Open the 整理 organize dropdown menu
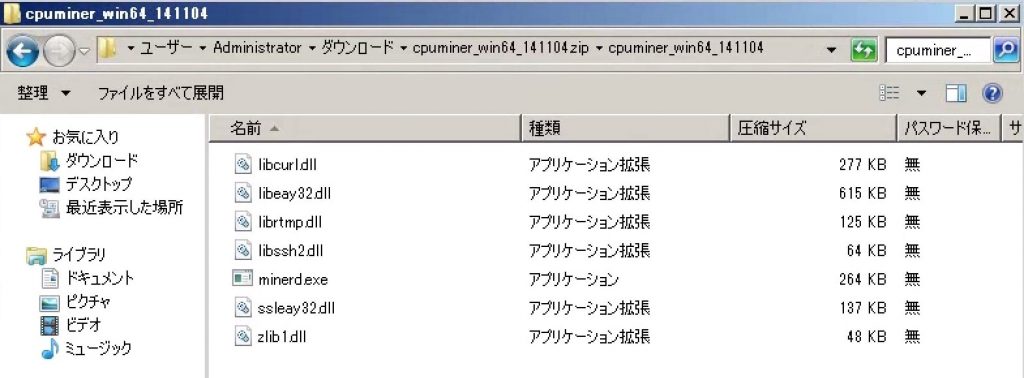 (x=44, y=93)
